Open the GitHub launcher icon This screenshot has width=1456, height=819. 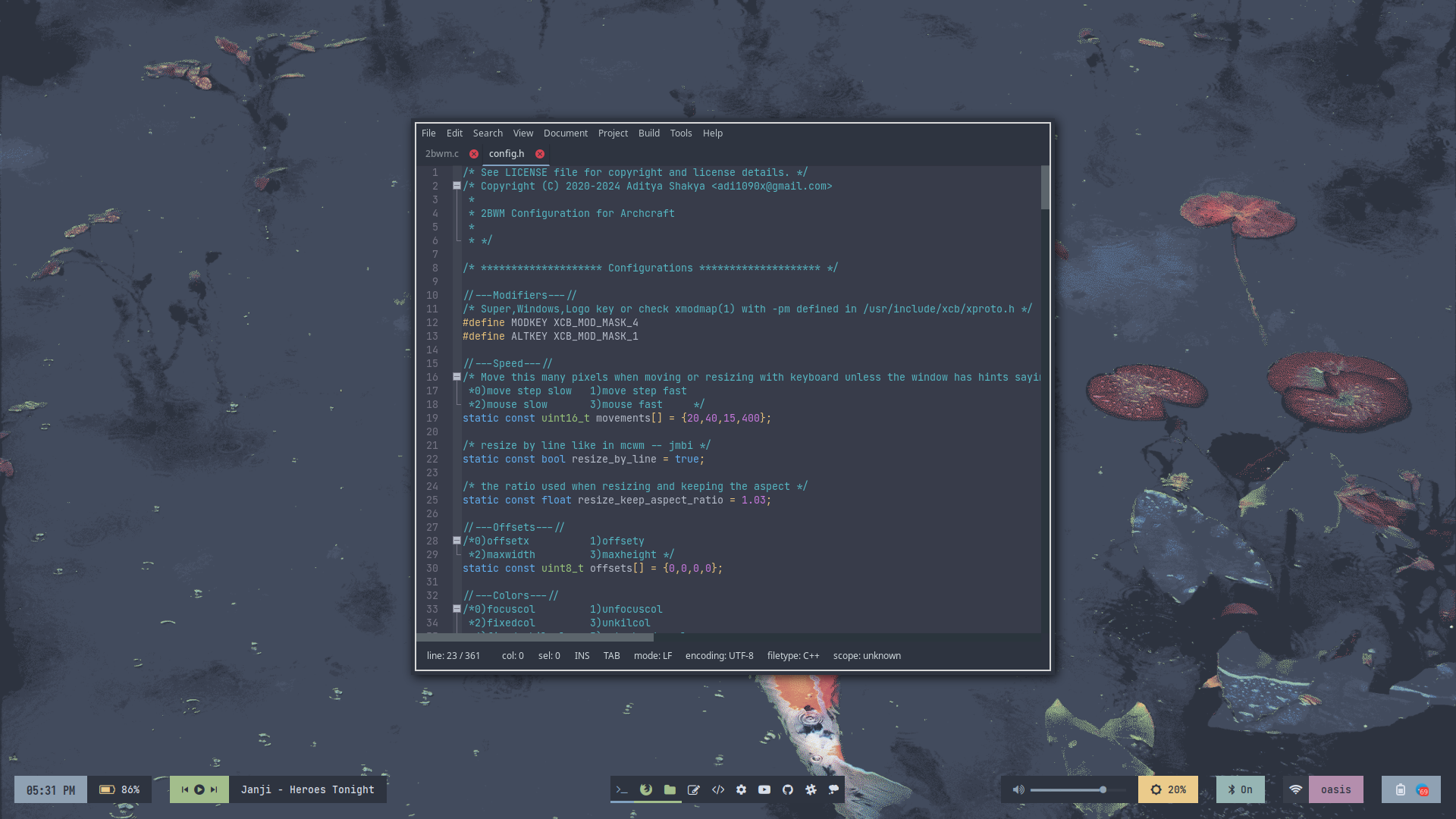coord(788,789)
